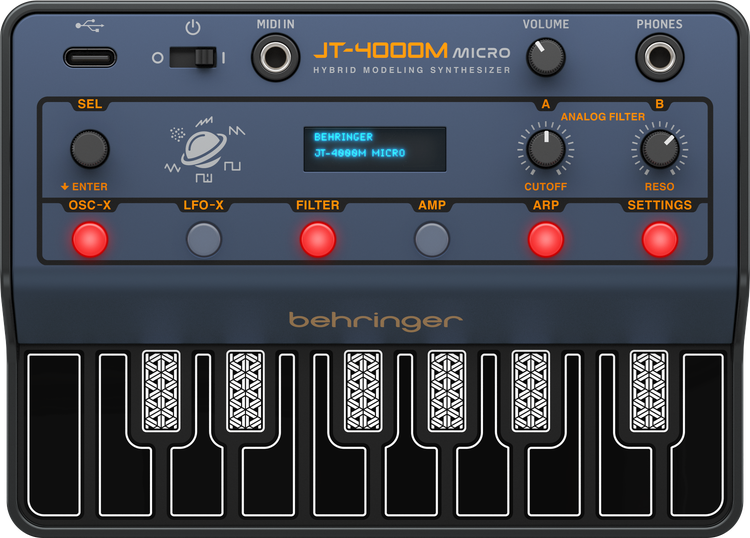Toggle the SETTINGS button
750x538 pixels.
click(660, 239)
